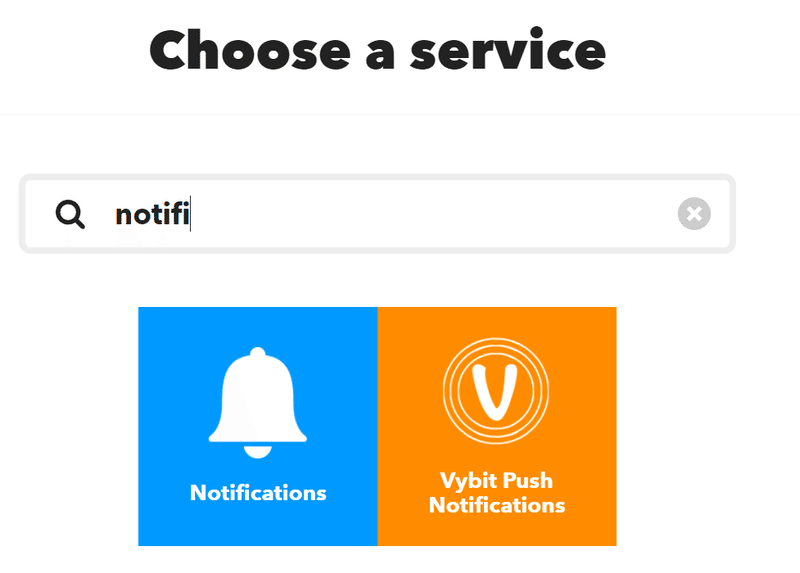Click the "Notifications" label under the bell

258,493
